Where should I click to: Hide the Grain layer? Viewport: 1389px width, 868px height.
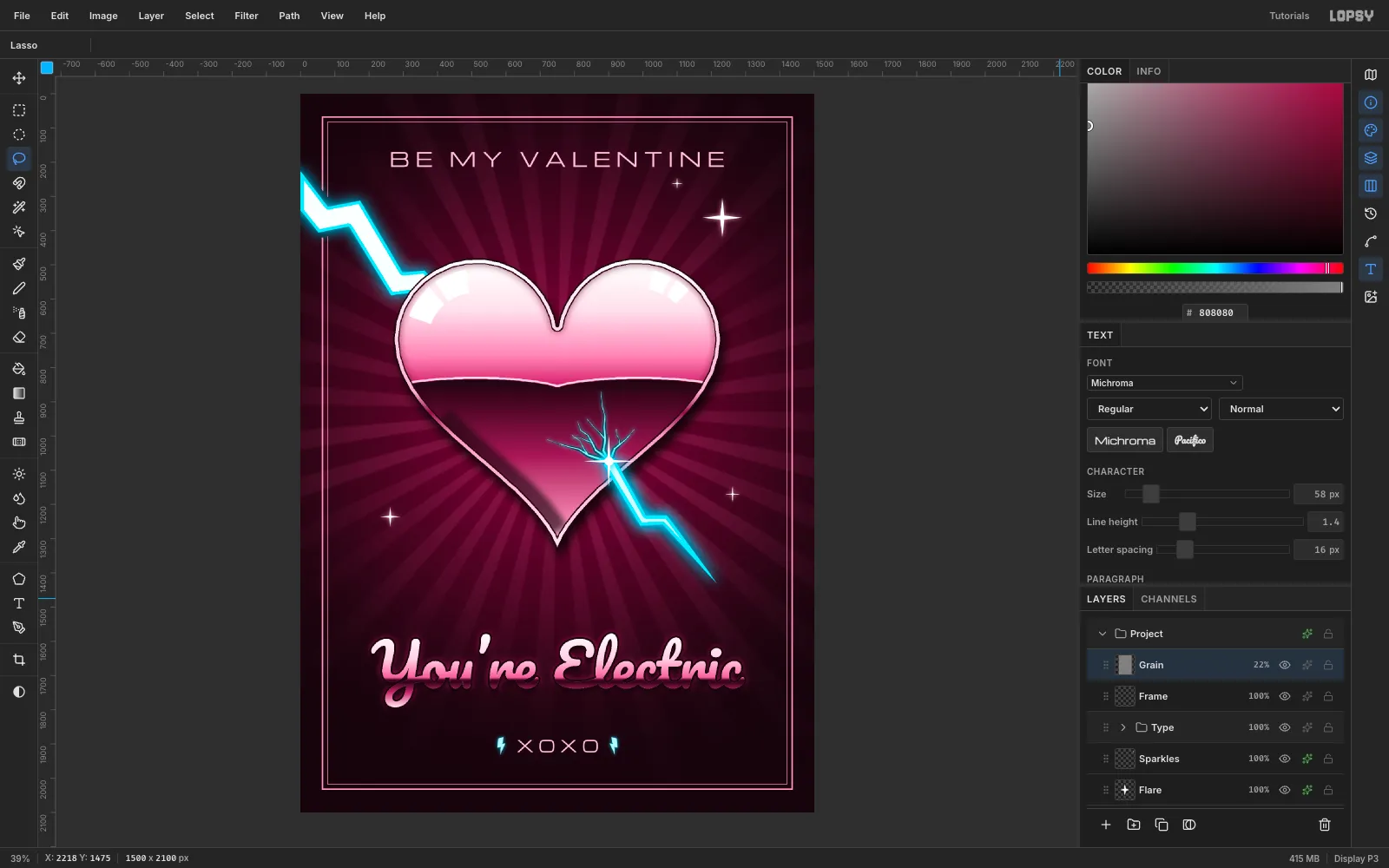click(1285, 665)
